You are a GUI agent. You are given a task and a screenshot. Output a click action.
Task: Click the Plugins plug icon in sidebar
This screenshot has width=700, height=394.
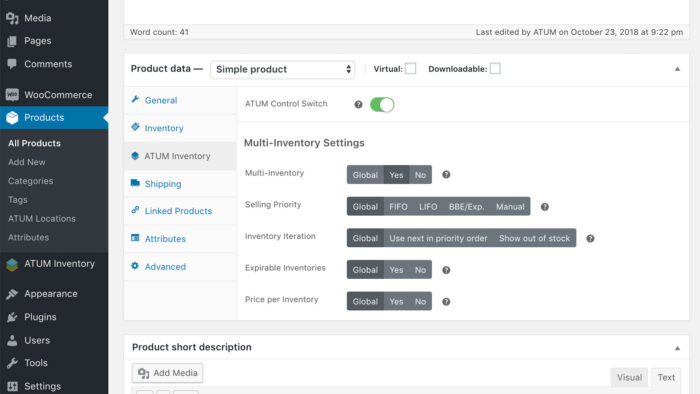(x=12, y=317)
